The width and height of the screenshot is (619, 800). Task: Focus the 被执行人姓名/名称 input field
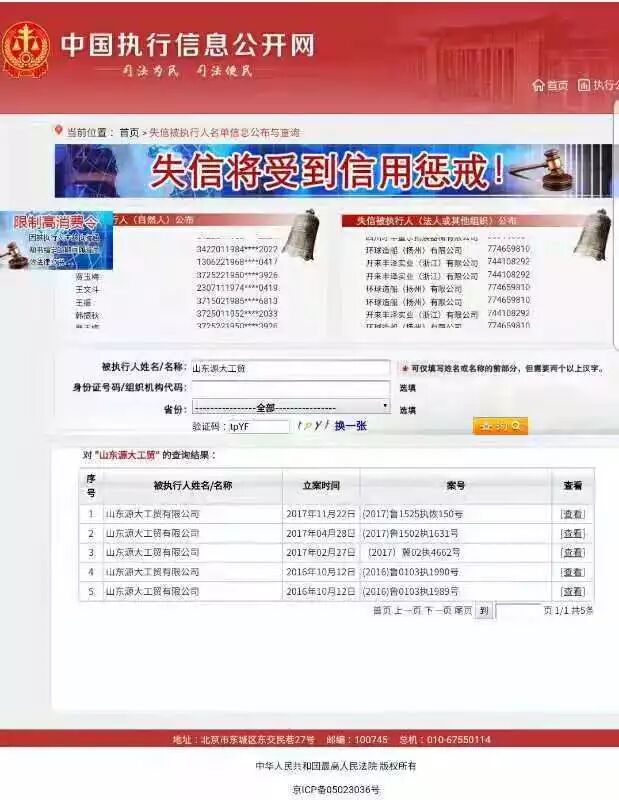point(290,368)
